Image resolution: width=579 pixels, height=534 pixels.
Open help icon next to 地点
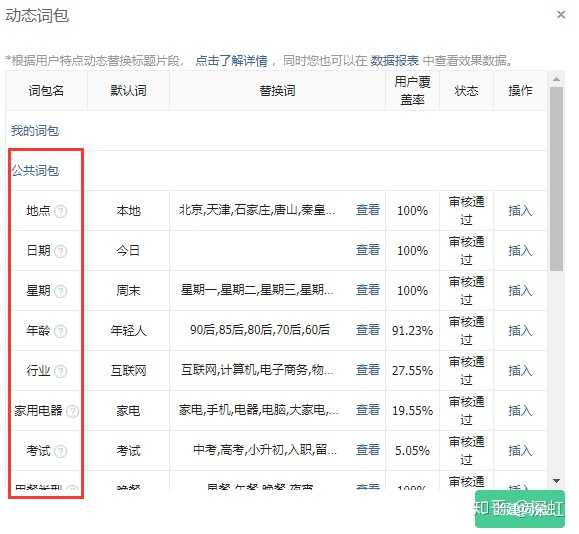[x=60, y=211]
